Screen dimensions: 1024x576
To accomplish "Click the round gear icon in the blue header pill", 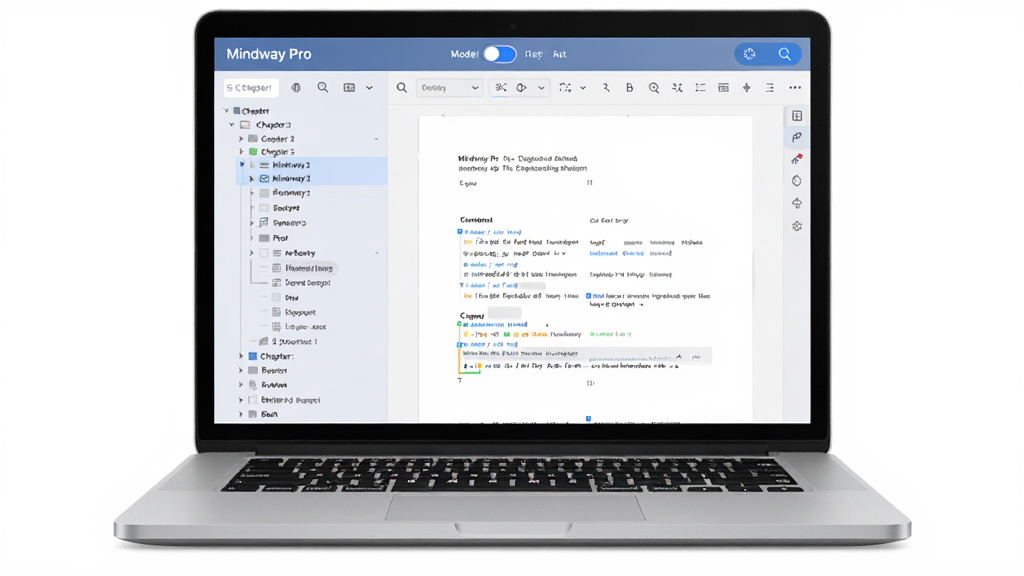I will 750,54.
